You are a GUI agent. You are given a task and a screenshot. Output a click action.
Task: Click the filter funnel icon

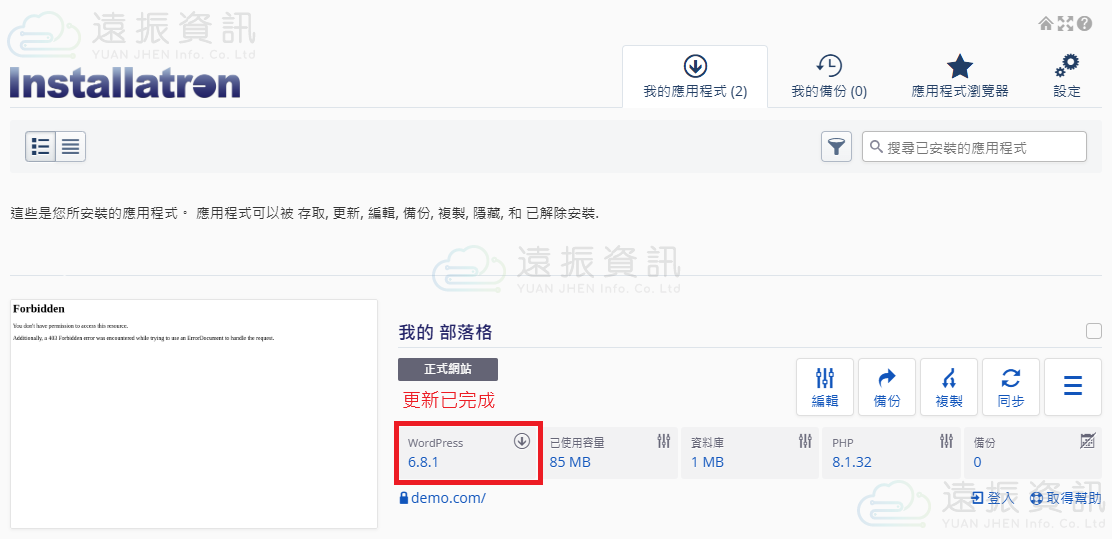[836, 147]
